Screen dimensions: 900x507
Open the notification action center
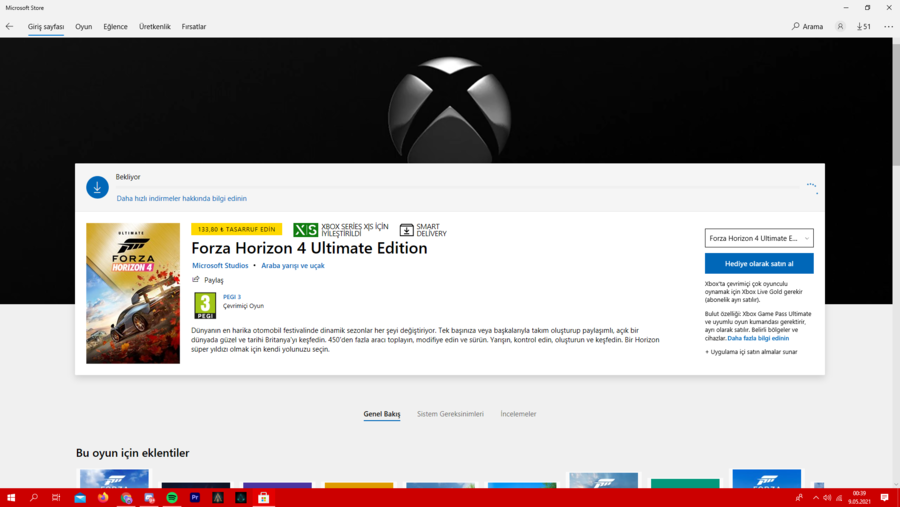coord(885,498)
